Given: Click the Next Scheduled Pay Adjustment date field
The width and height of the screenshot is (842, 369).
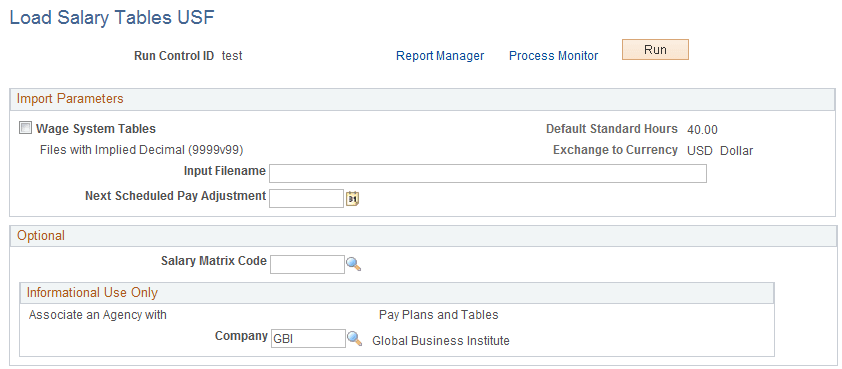Looking at the screenshot, I should tap(306, 198).
